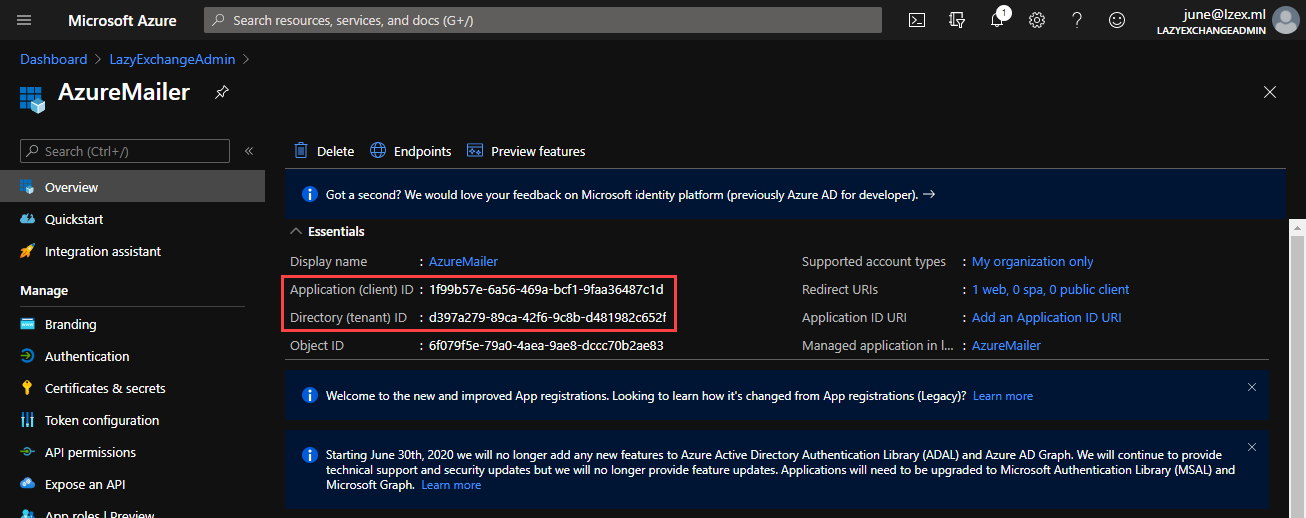Focus the top search resources box
Image resolution: width=1306 pixels, height=518 pixels.
pos(543,20)
